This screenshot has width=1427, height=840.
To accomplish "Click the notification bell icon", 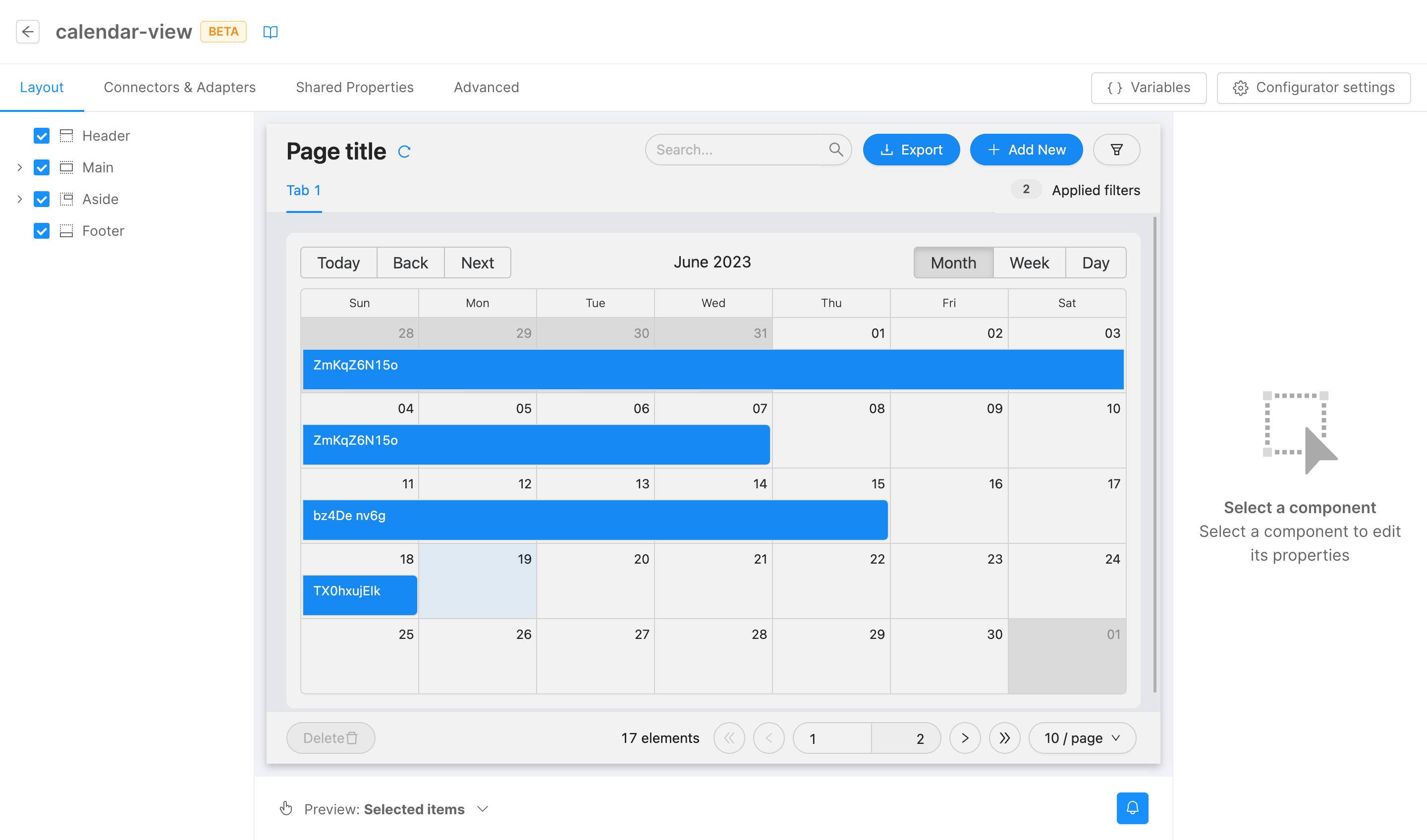I will [x=1133, y=808].
